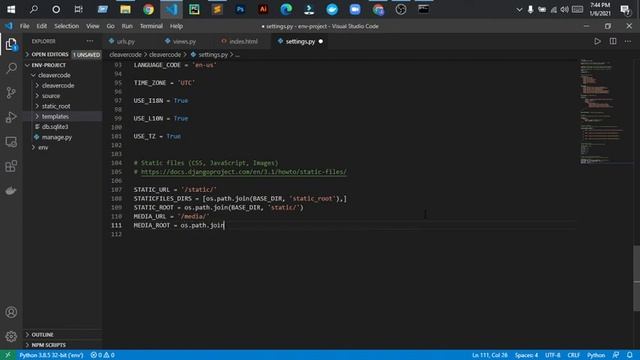Viewport: 640px width, 360px height.
Task: Open the Explorer view in activity bar
Action: (x=11, y=44)
